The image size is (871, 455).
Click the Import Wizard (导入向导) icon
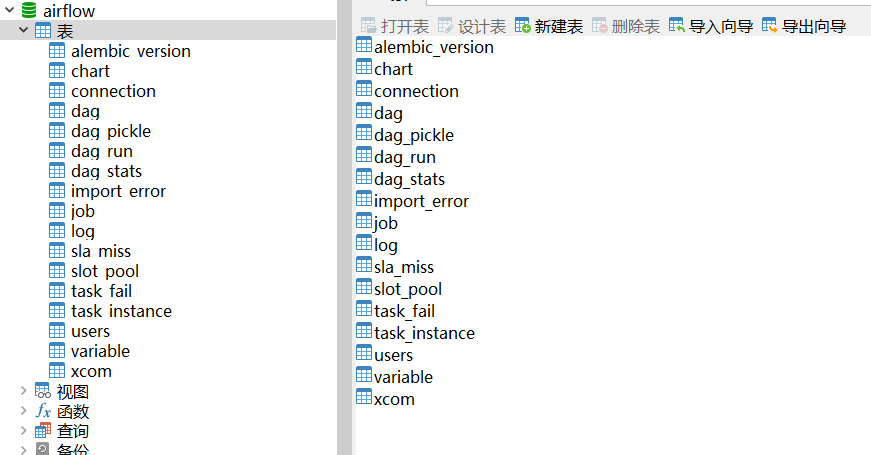click(677, 25)
